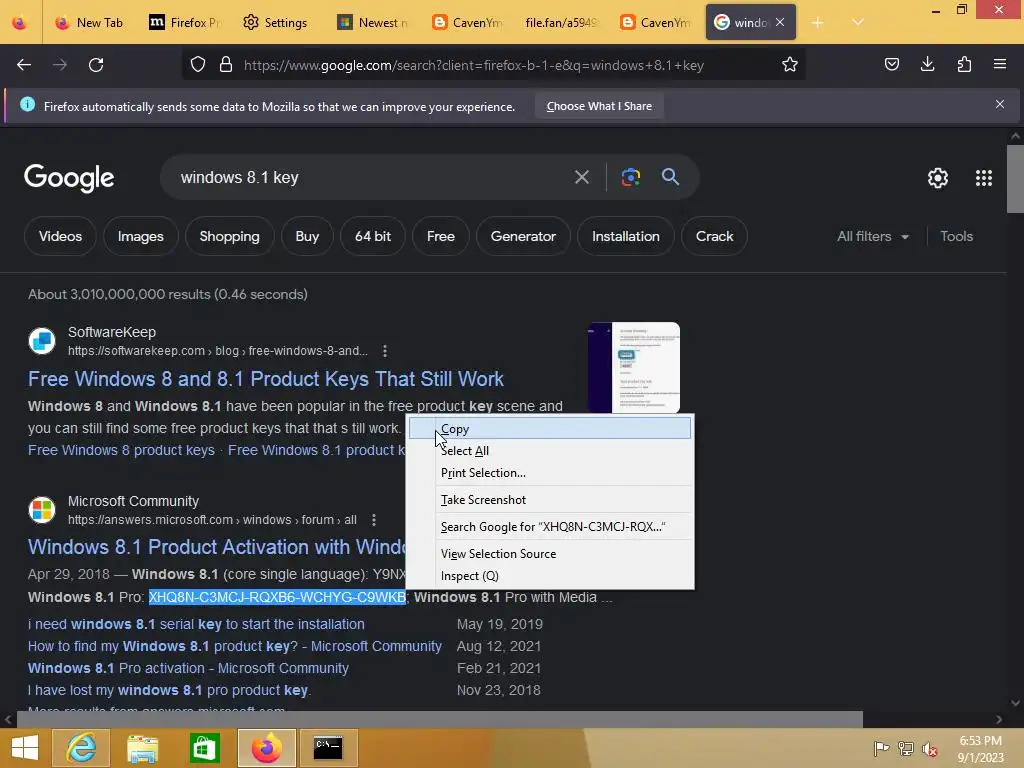Switch to the Newest tab
The height and width of the screenshot is (768, 1024).
click(374, 22)
